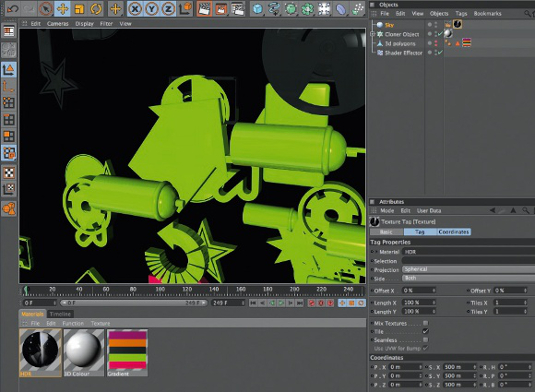The width and height of the screenshot is (535, 392).
Task: Activate Edges mode in left toolbar
Action: 9,119
